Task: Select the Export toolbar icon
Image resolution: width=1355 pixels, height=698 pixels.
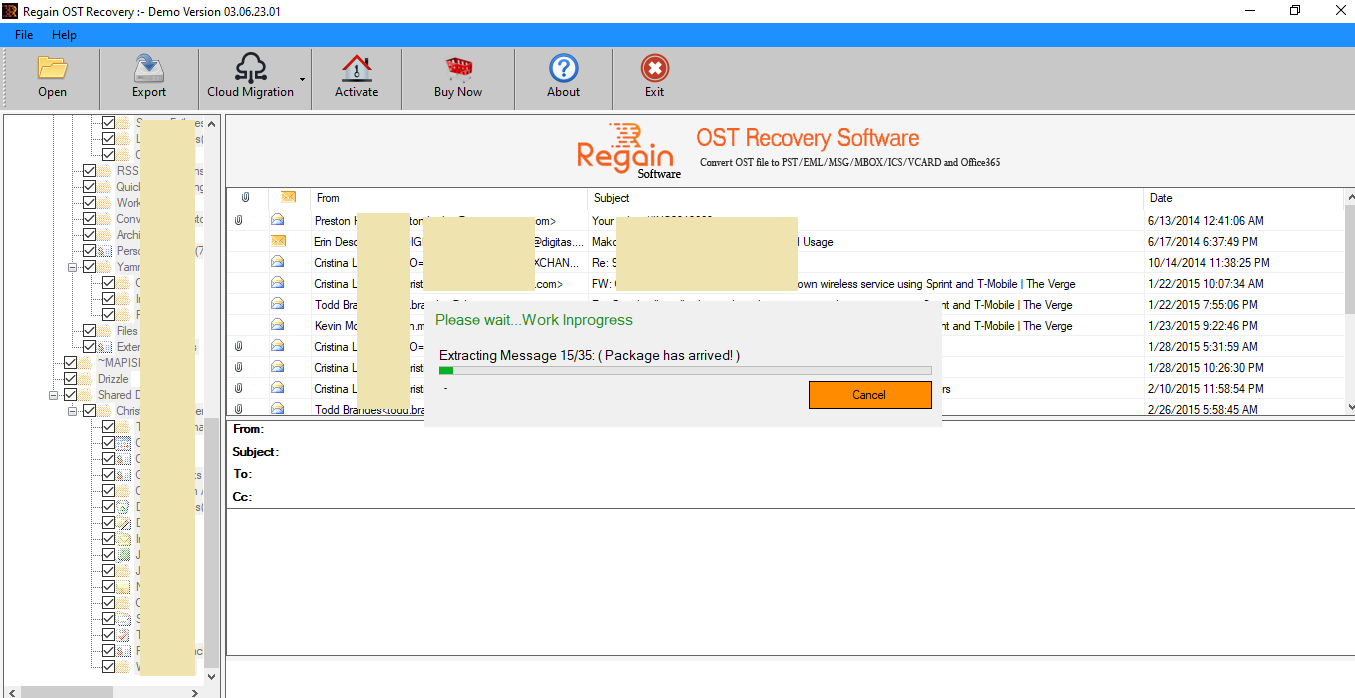Action: pyautogui.click(x=148, y=76)
